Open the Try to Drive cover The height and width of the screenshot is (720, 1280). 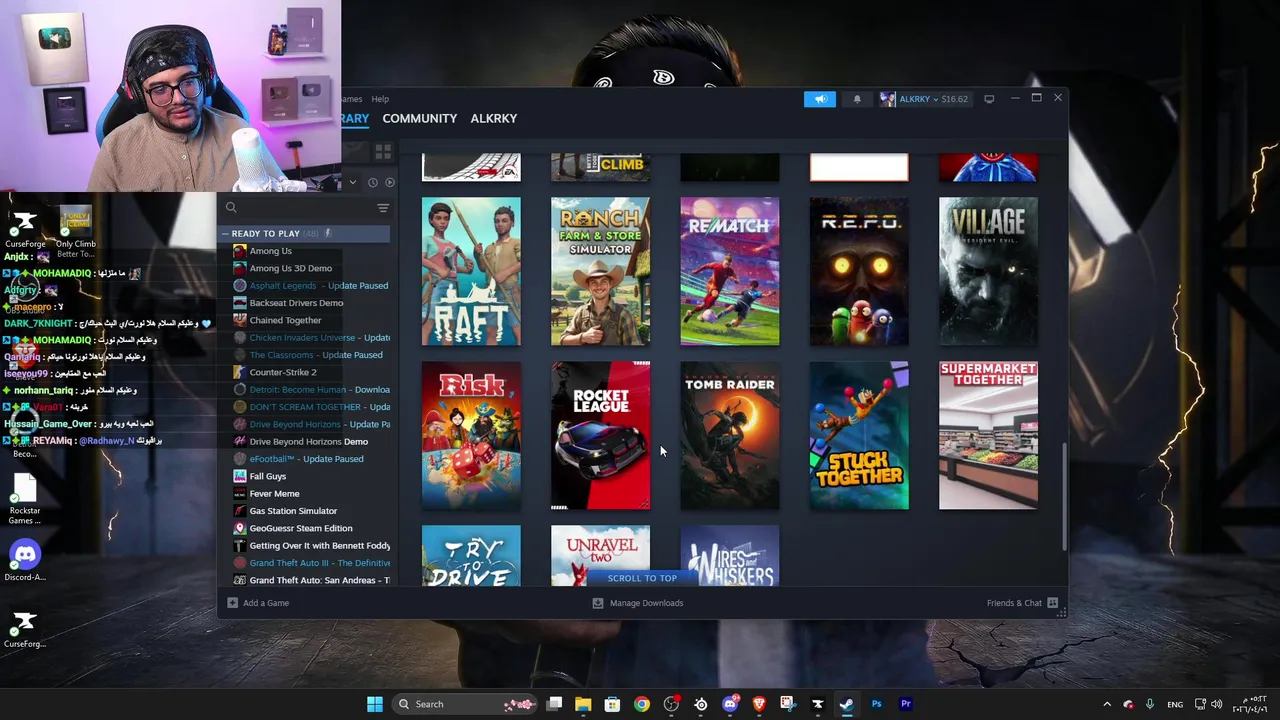click(471, 555)
